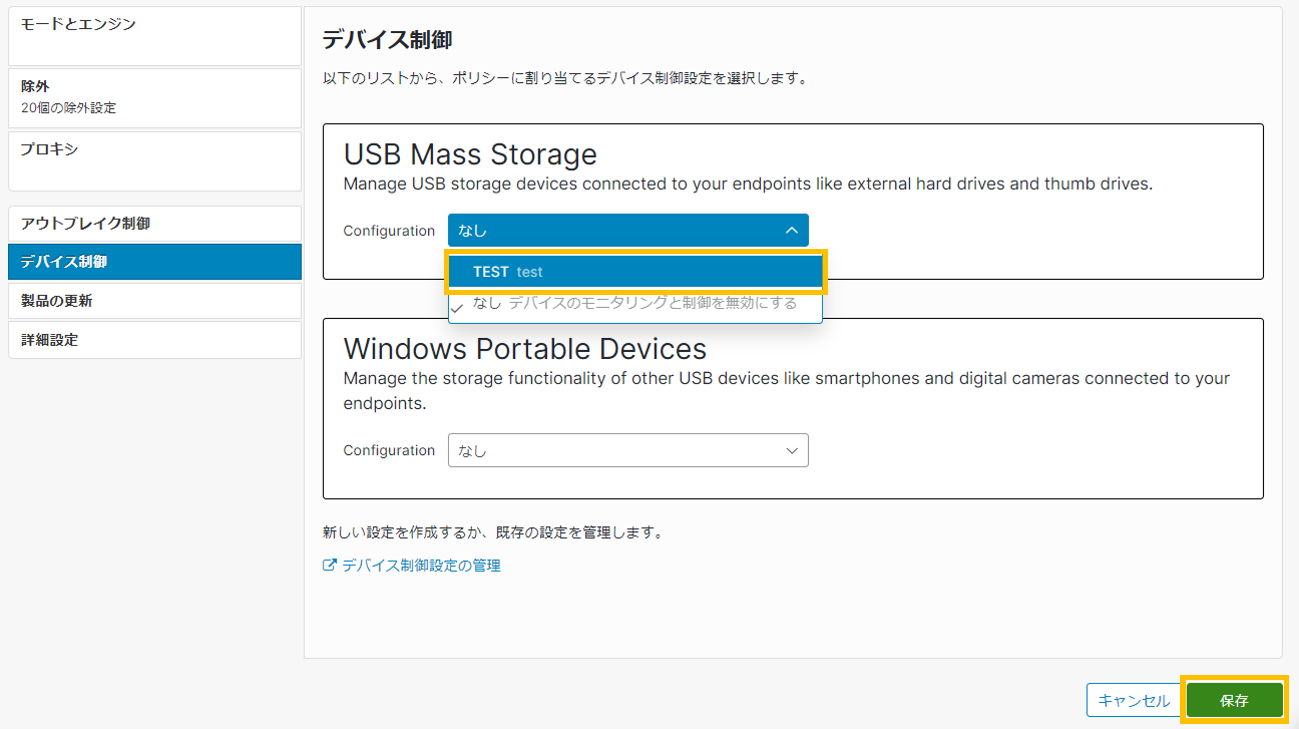Open the 除外 section in sidebar
1299x729 pixels.
[x=154, y=98]
